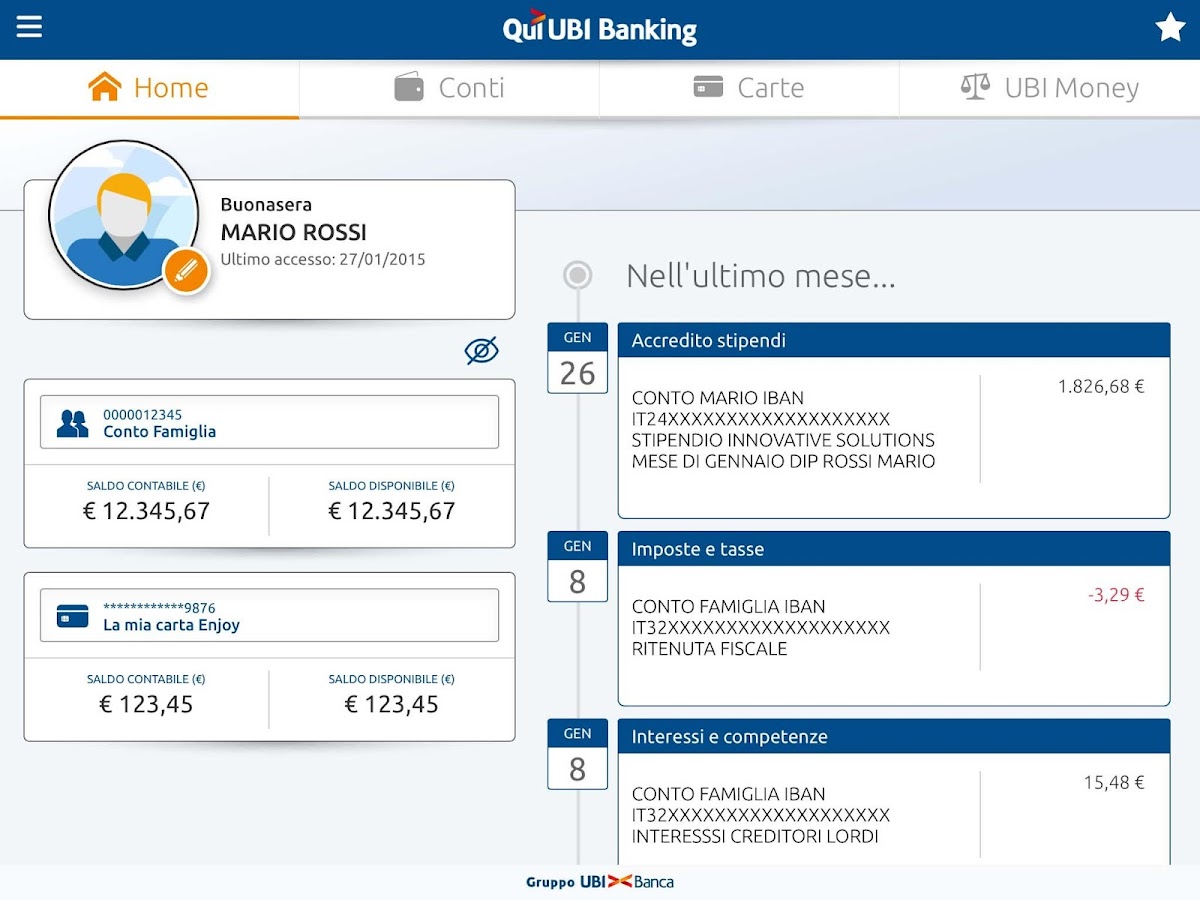Open the Conto Famiglia account selector
Image resolution: width=1200 pixels, height=900 pixels.
click(x=269, y=422)
